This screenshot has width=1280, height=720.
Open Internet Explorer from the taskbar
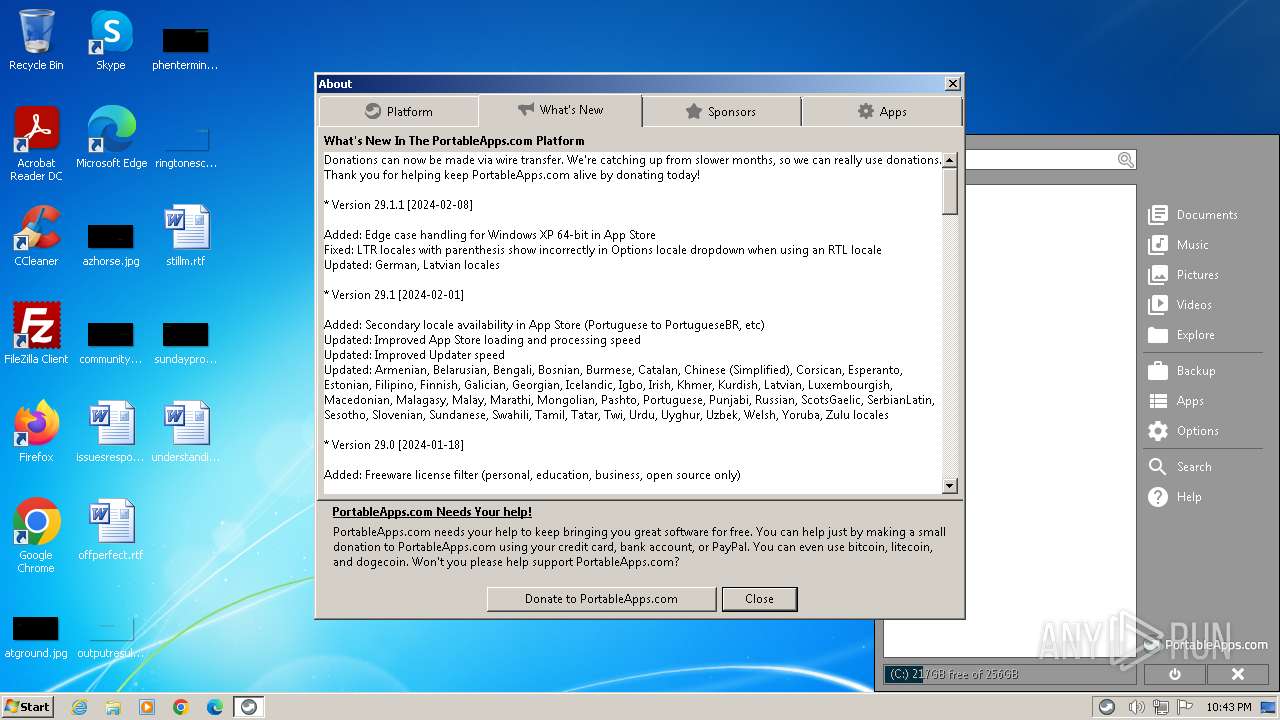click(x=79, y=707)
